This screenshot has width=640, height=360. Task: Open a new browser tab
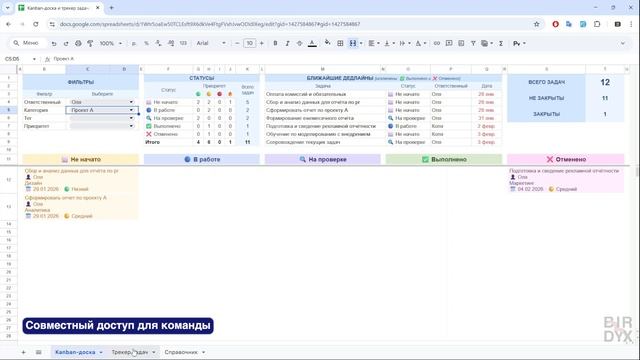[111, 8]
